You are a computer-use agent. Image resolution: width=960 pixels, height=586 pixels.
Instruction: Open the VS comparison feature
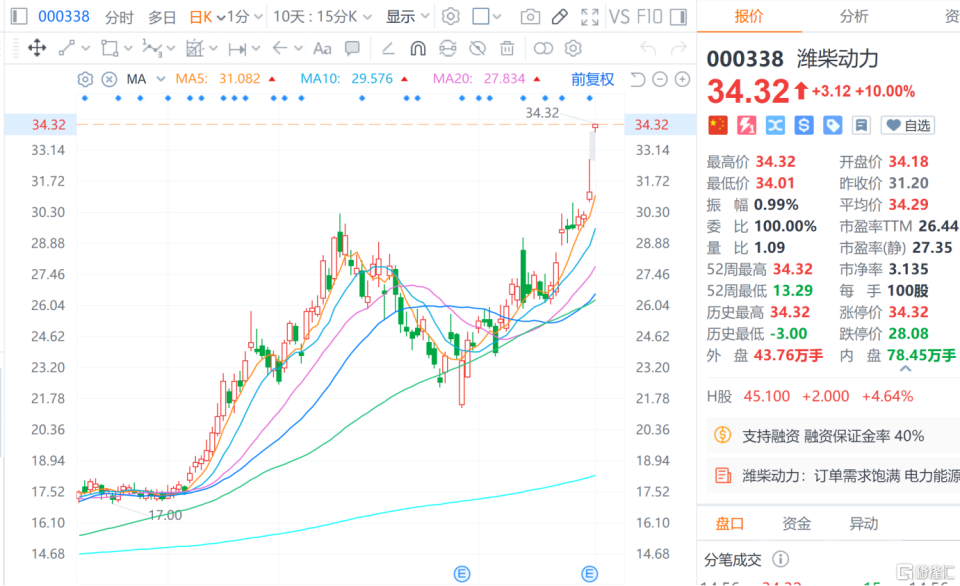point(620,17)
